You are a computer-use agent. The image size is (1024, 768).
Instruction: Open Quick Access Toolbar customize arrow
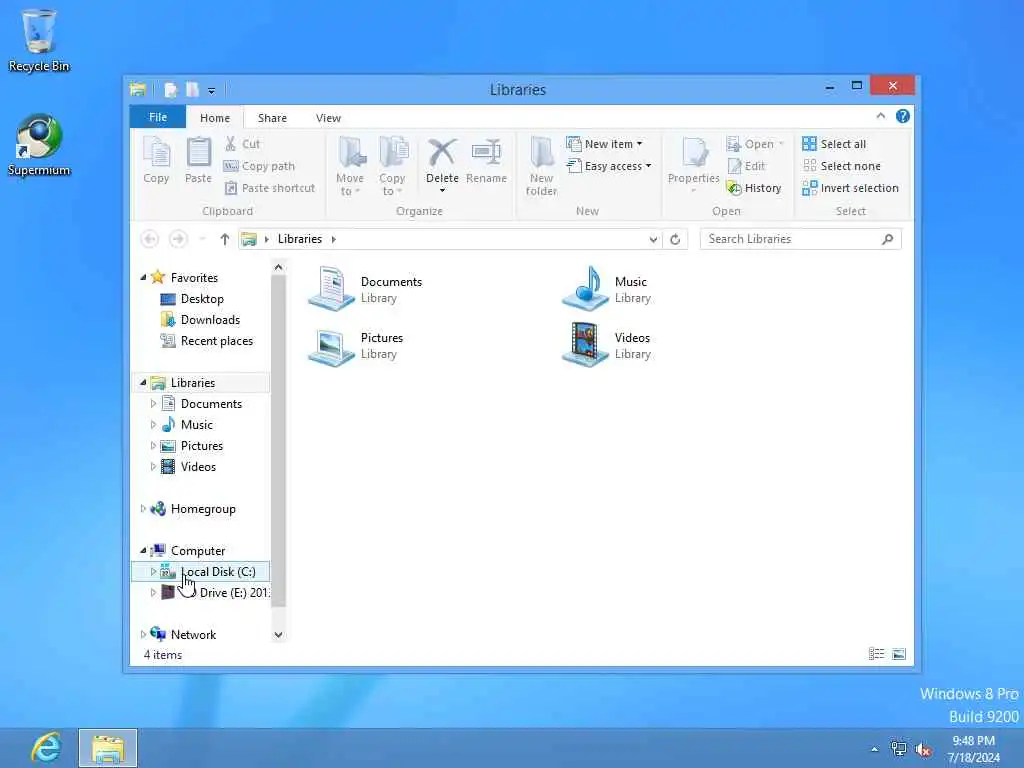pyautogui.click(x=212, y=90)
